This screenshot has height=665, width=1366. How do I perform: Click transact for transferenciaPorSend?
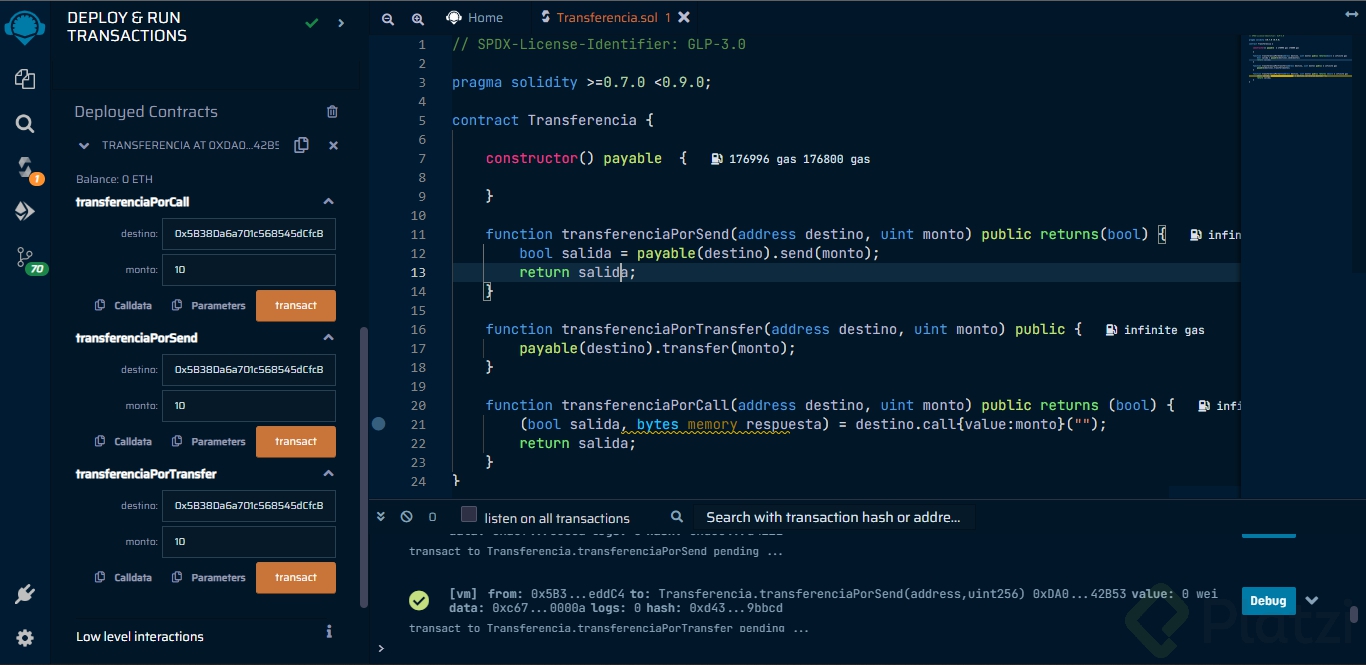tap(296, 441)
